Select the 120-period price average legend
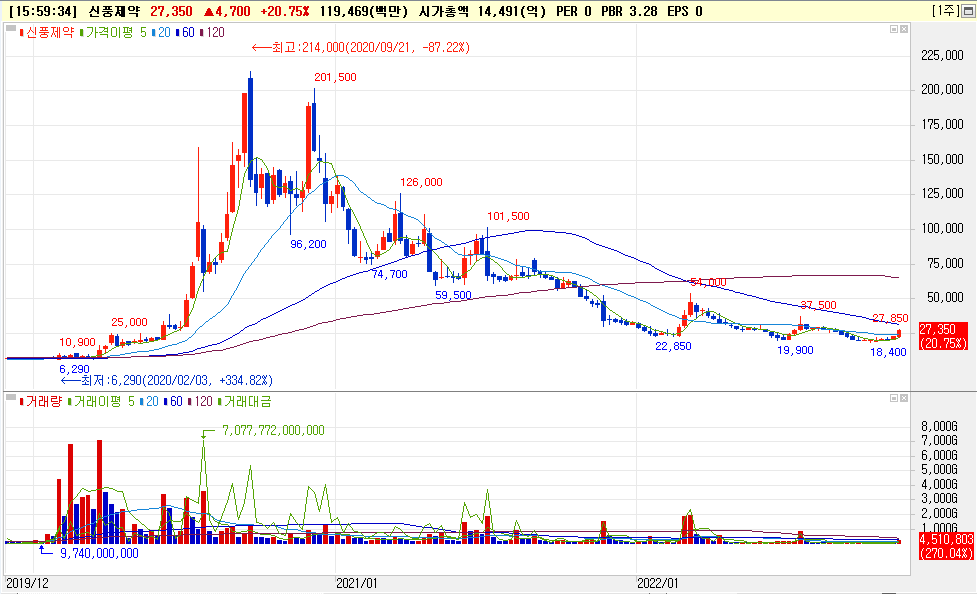Image resolution: width=977 pixels, height=594 pixels. [x=212, y=32]
